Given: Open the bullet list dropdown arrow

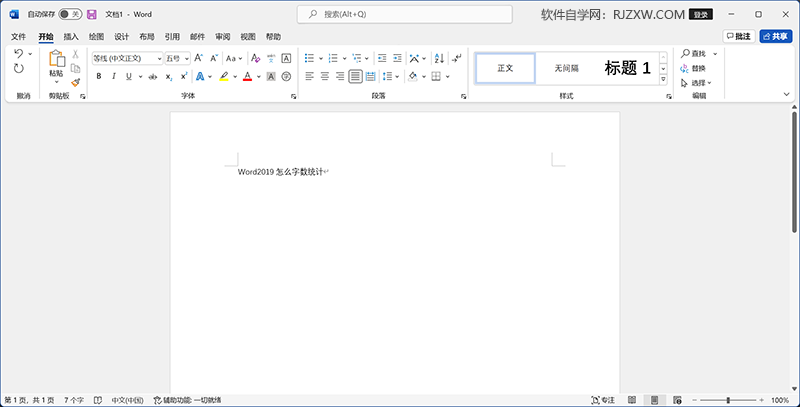Looking at the screenshot, I should [320, 58].
